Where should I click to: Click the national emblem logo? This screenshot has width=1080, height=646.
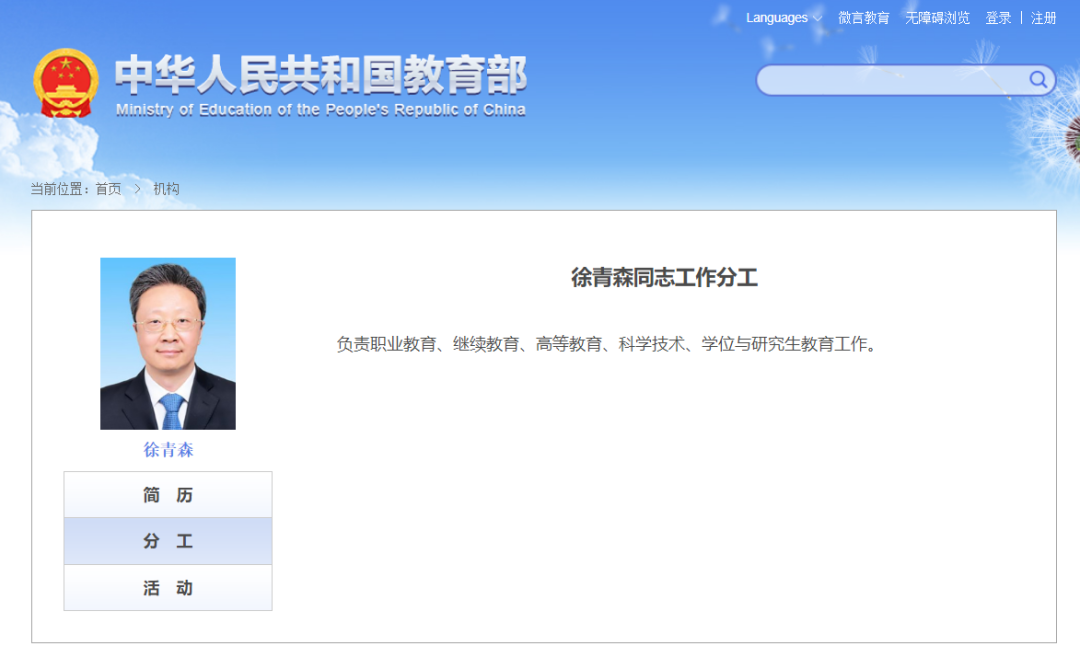pyautogui.click(x=66, y=84)
